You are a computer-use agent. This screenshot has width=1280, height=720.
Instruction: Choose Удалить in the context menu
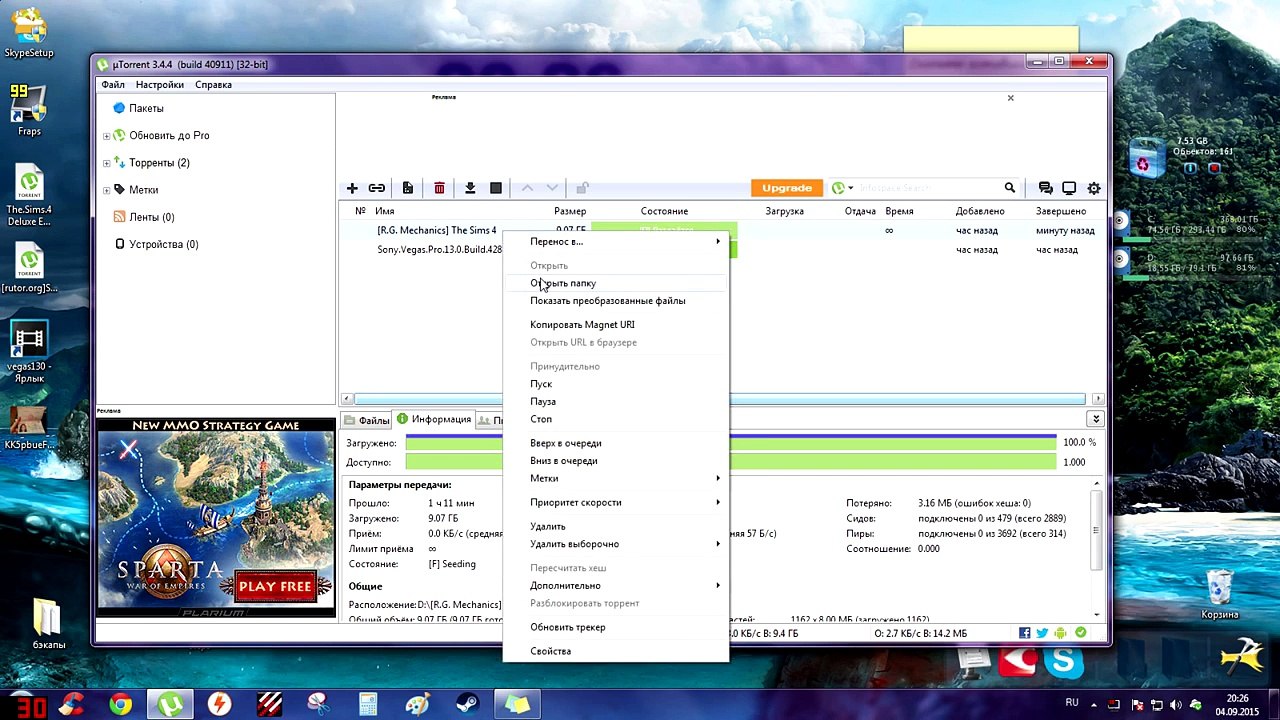[x=616, y=526]
